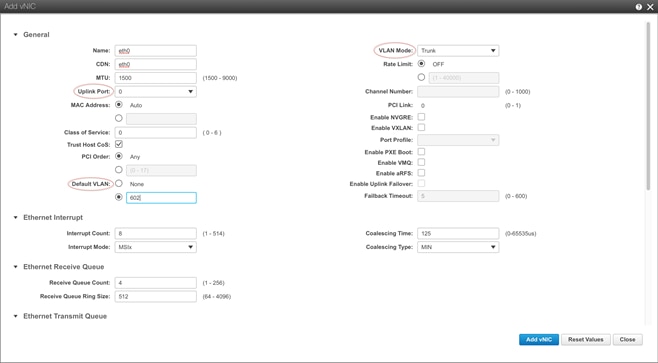Select Default VLAN None radio button
This screenshot has height=363, width=658.
pyautogui.click(x=119, y=183)
